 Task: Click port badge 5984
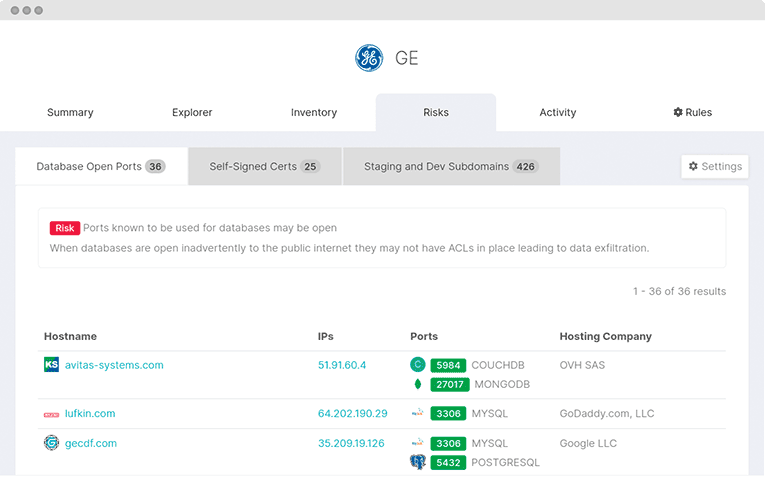[448, 365]
